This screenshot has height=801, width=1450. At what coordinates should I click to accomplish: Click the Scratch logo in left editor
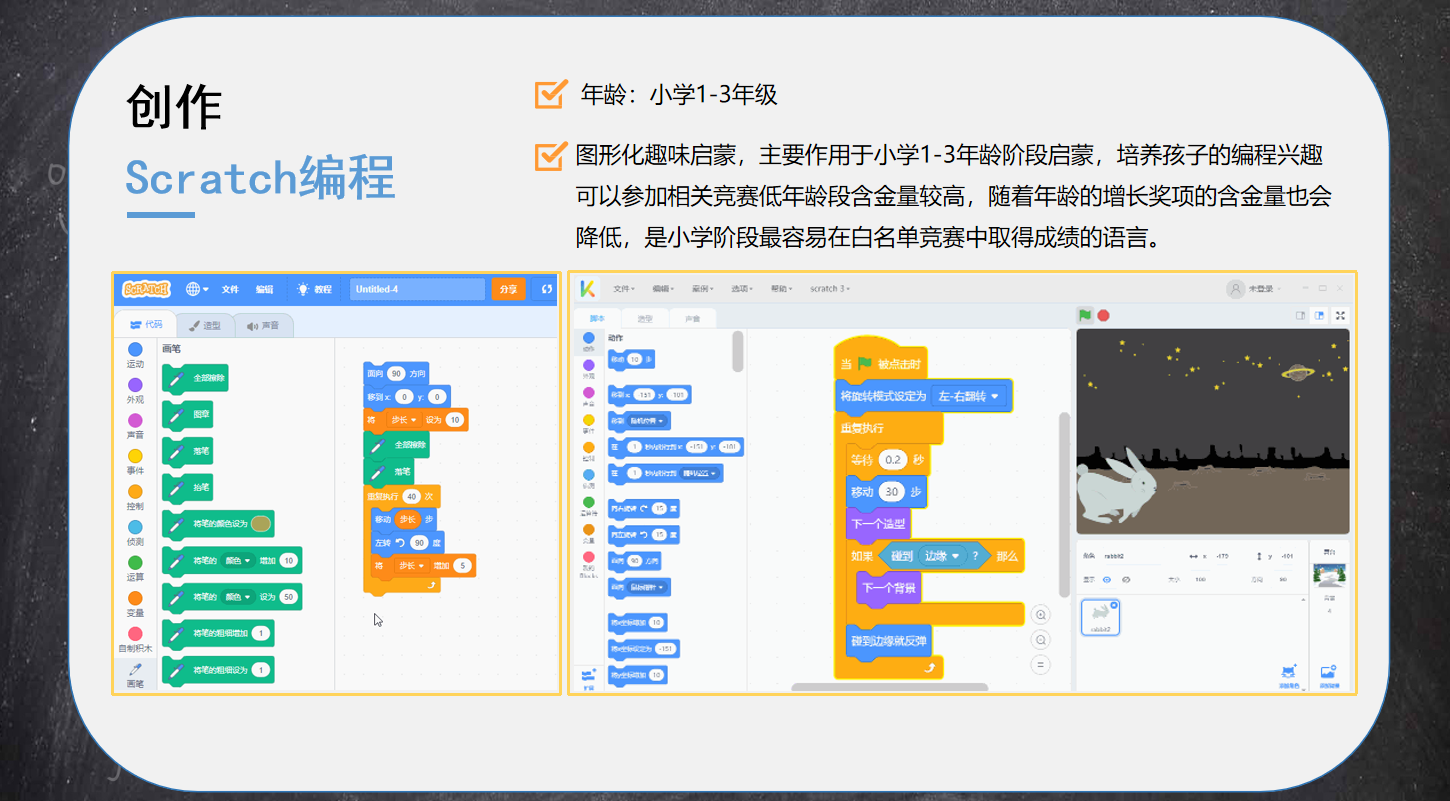pyautogui.click(x=146, y=289)
